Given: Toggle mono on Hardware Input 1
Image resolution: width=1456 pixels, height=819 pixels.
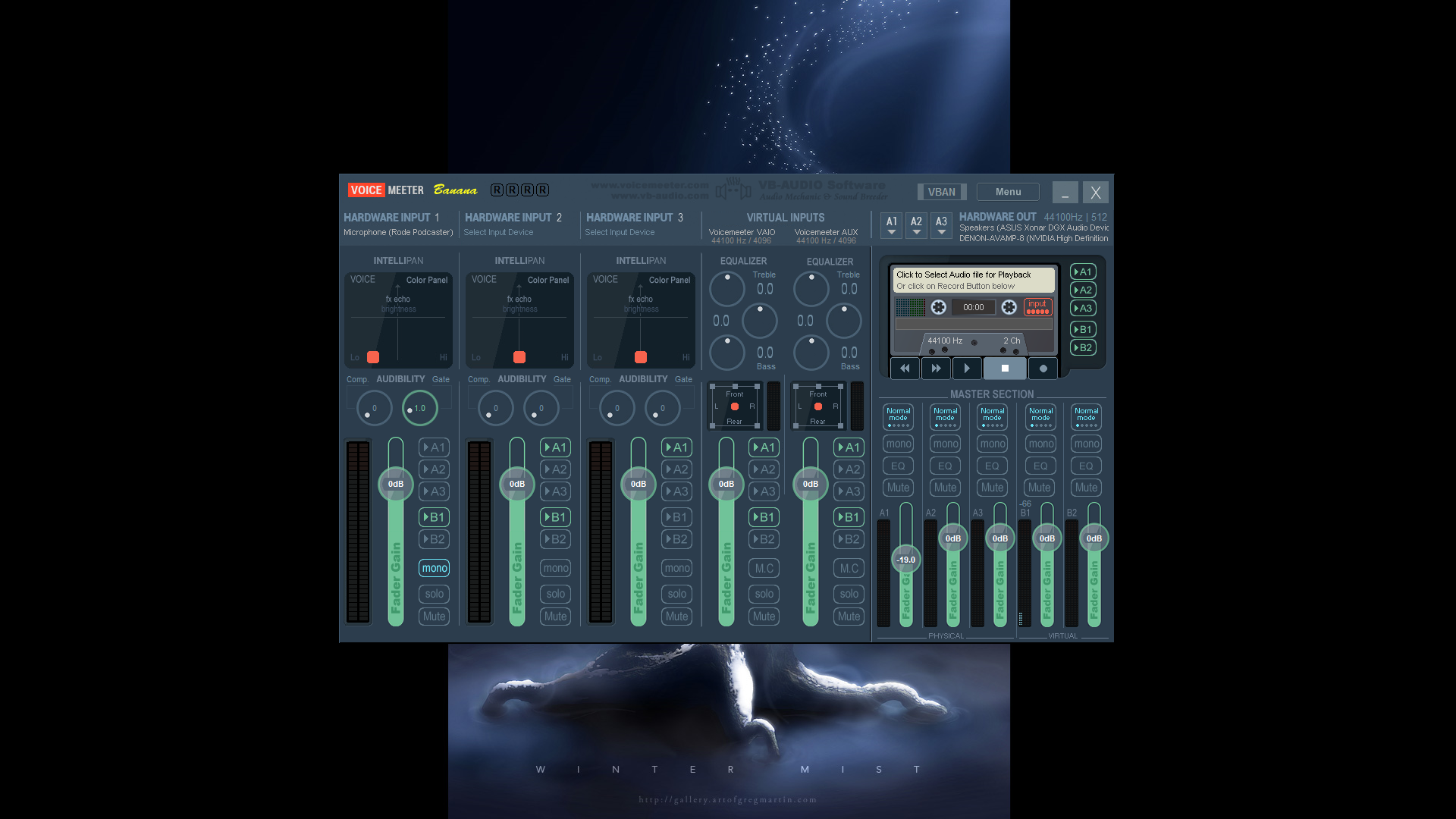Looking at the screenshot, I should click(x=434, y=568).
